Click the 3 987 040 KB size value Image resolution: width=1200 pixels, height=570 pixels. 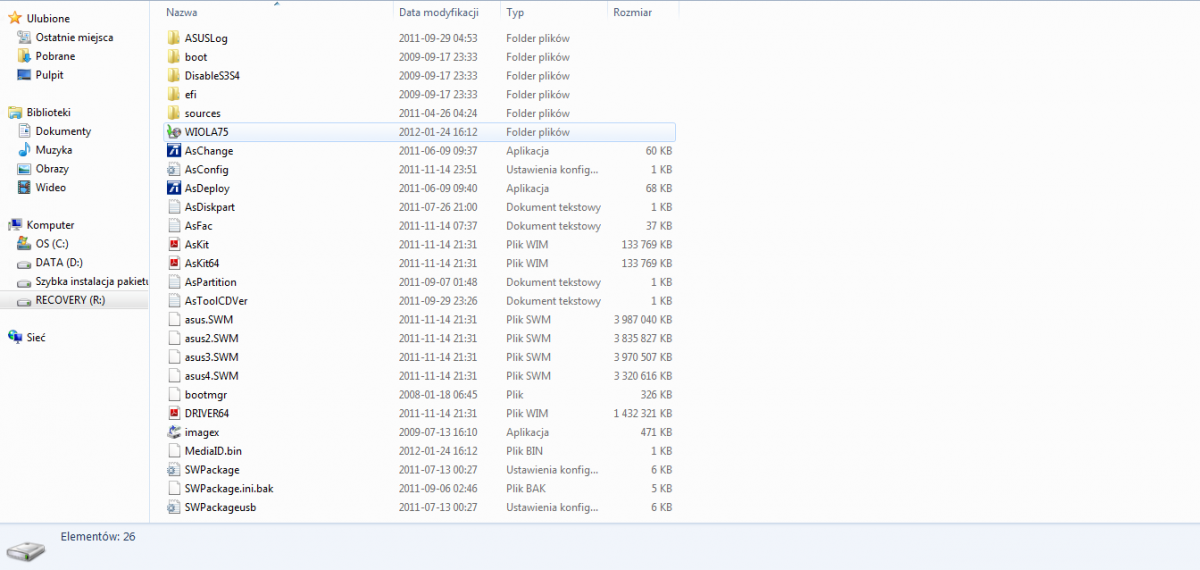643,320
